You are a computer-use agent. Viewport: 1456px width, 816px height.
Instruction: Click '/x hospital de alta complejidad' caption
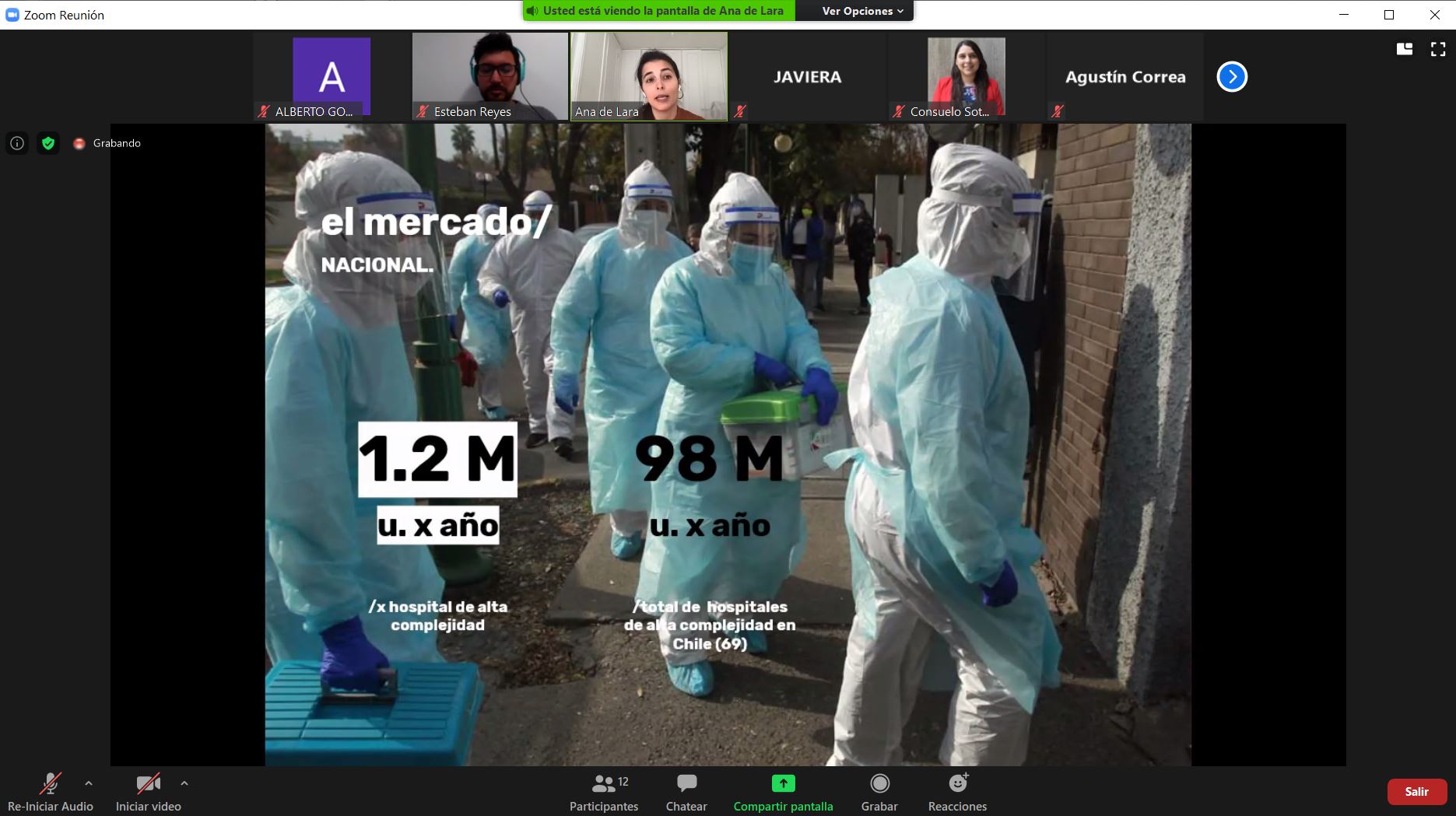coord(438,616)
